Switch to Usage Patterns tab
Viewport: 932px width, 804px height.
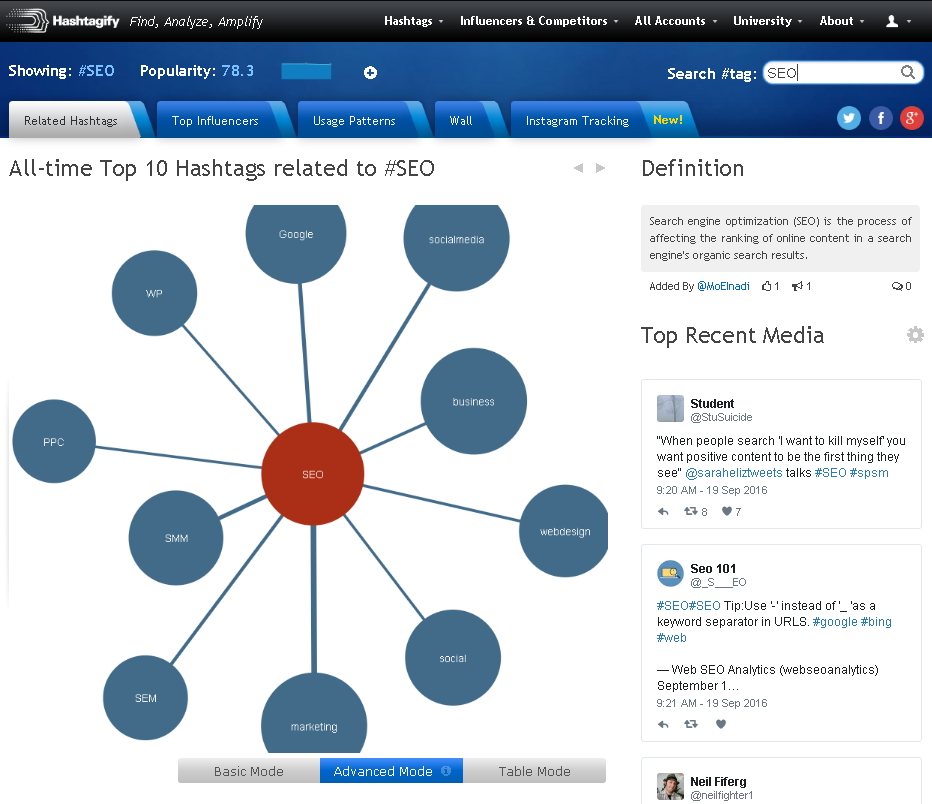click(354, 121)
